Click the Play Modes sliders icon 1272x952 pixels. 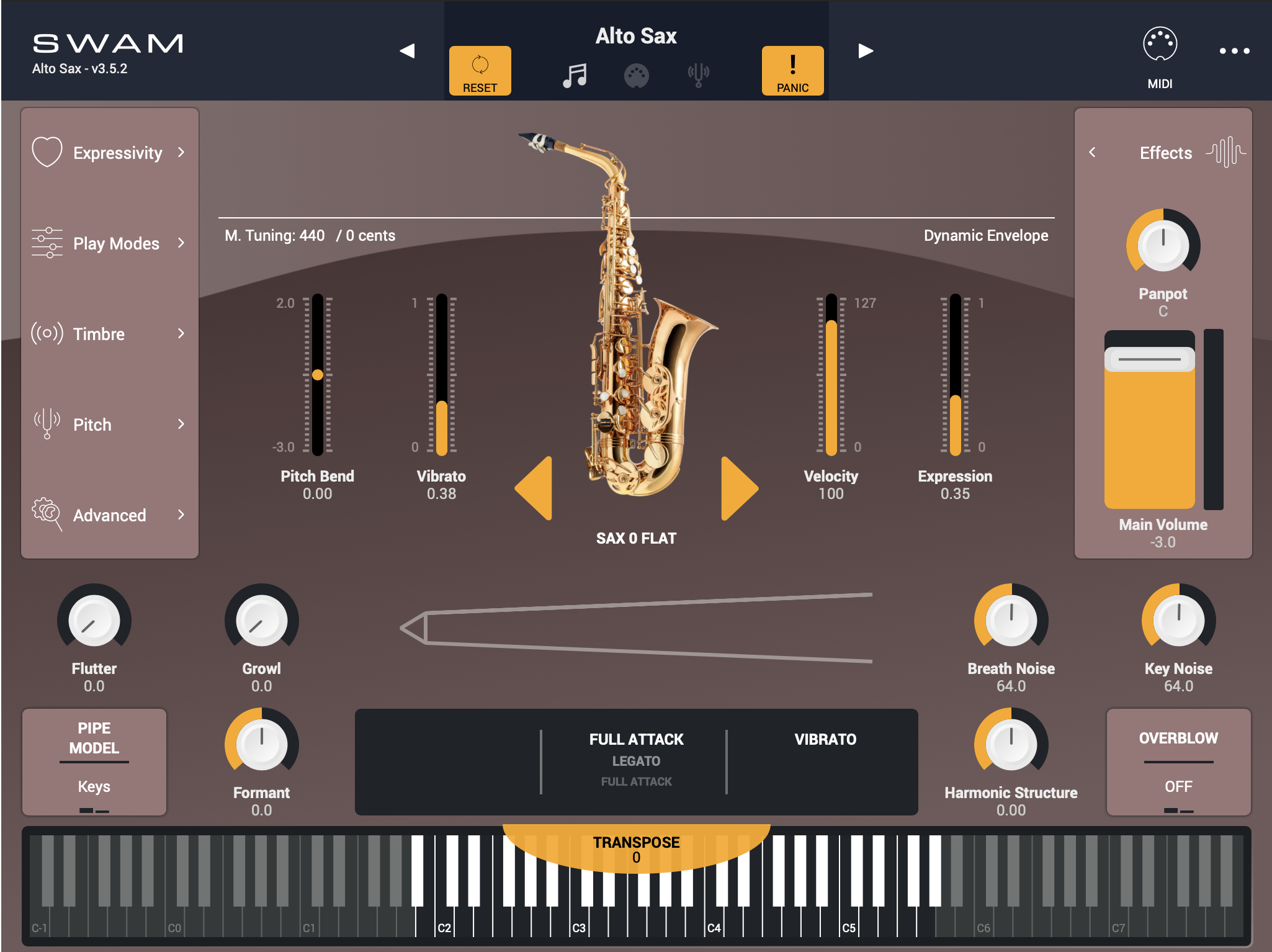pos(47,243)
